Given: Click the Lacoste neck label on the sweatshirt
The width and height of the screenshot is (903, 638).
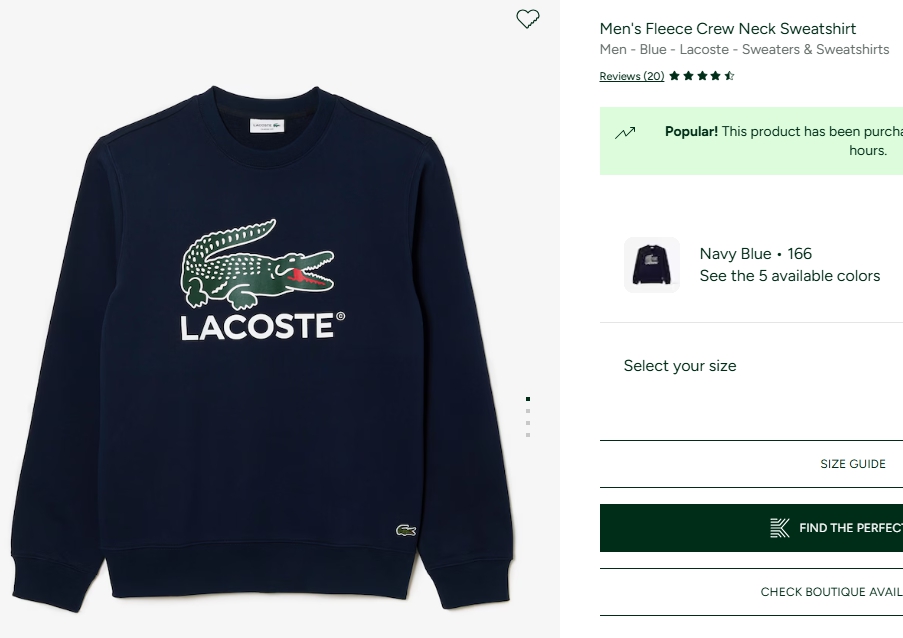Looking at the screenshot, I should pyautogui.click(x=267, y=126).
